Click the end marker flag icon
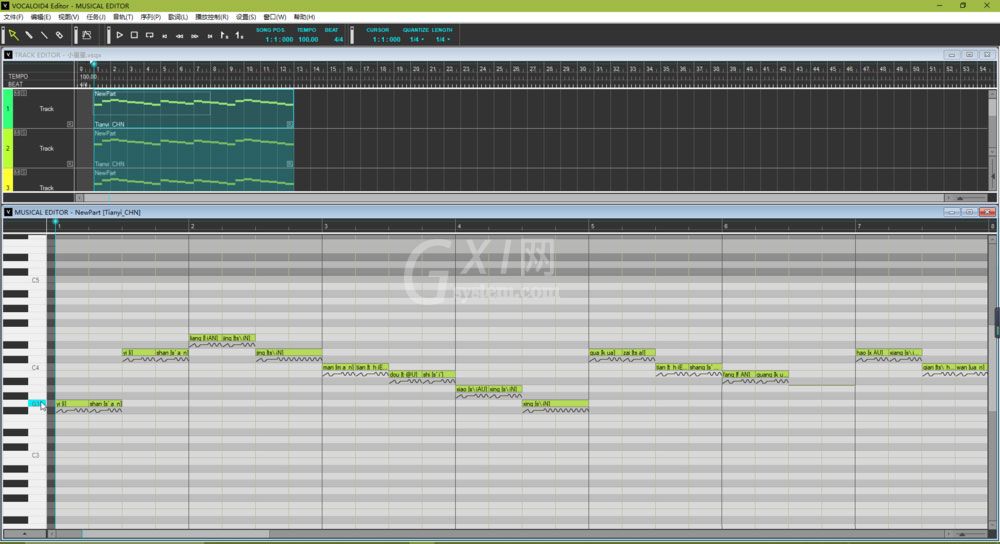Screen dimensions: 1000x544 tap(239, 36)
